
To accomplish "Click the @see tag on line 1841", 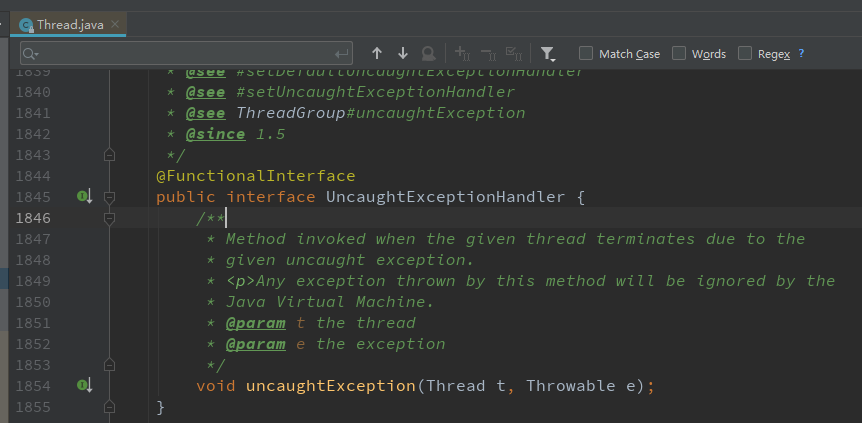I will (x=206, y=113).
